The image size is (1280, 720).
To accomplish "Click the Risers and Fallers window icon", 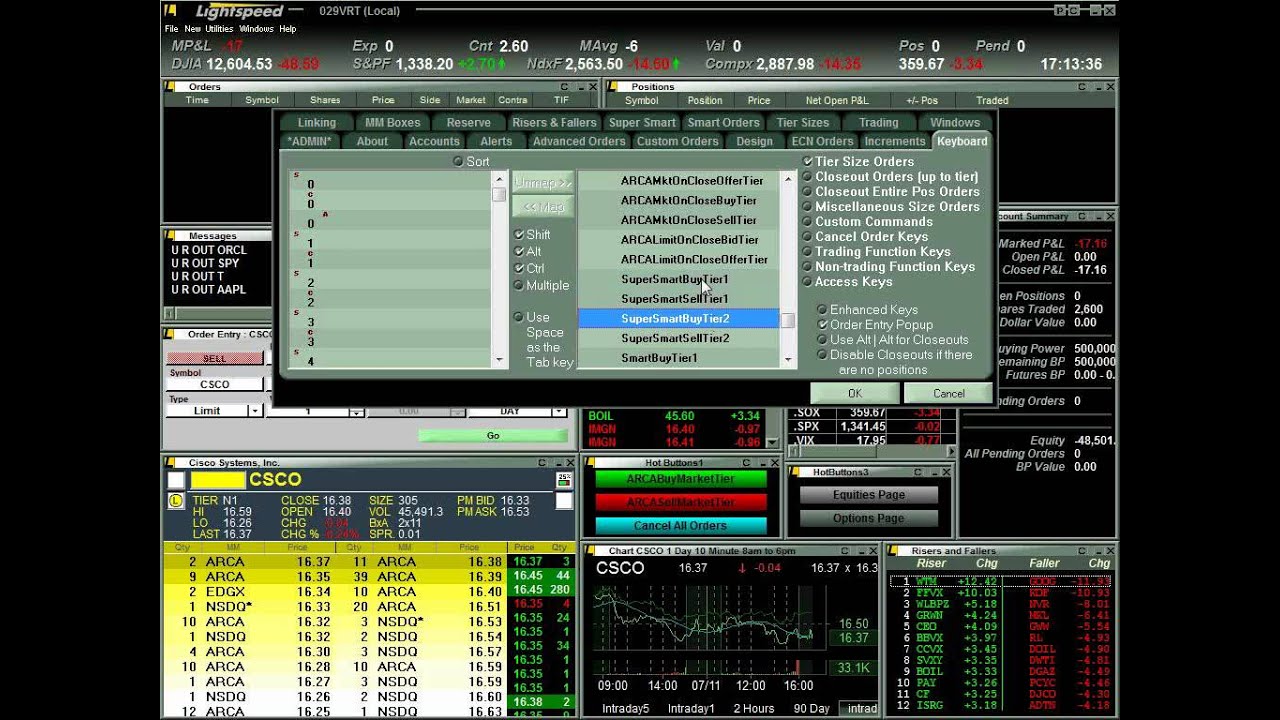I will [892, 550].
